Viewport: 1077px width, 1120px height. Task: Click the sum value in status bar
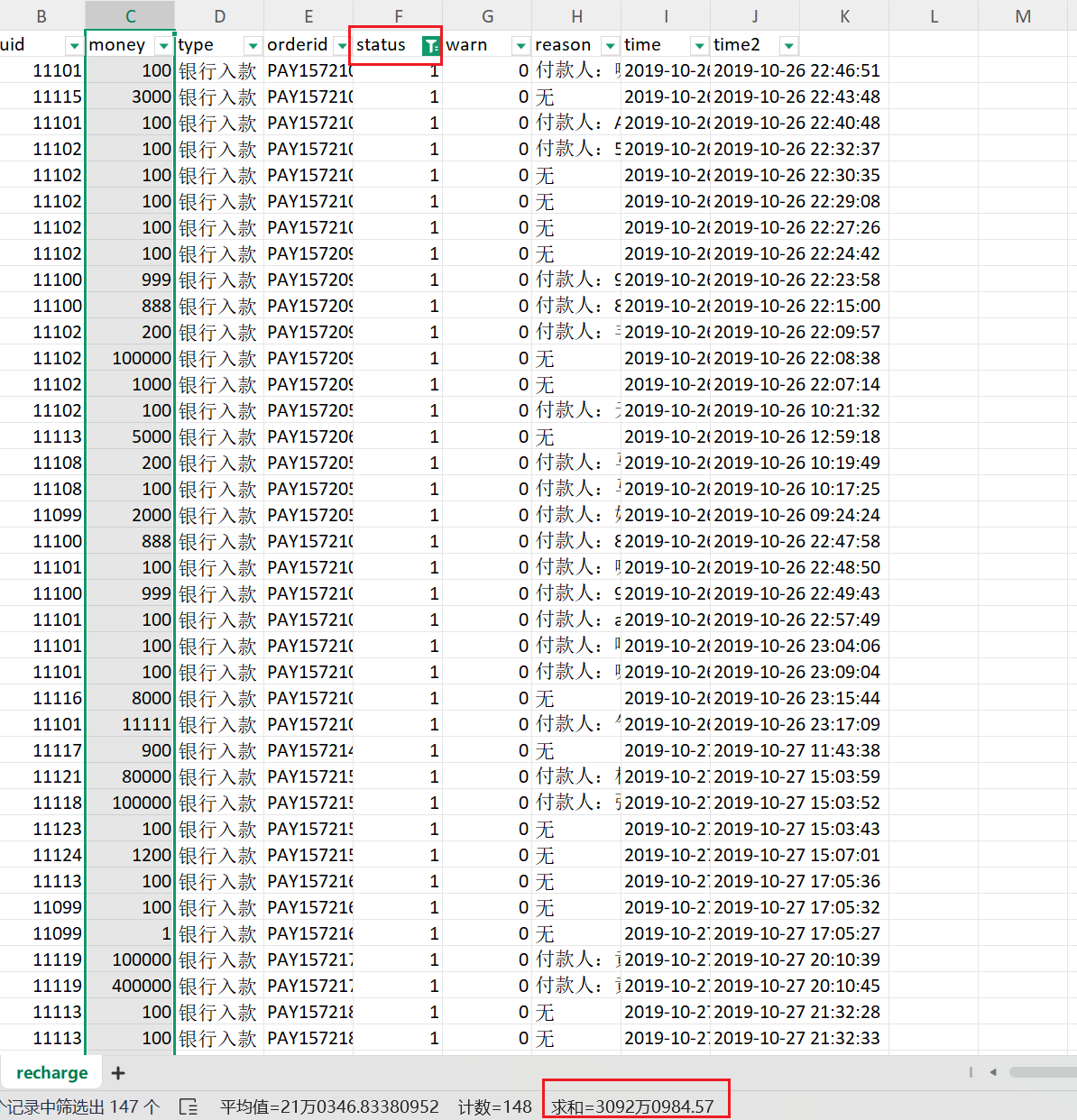[x=632, y=1106]
